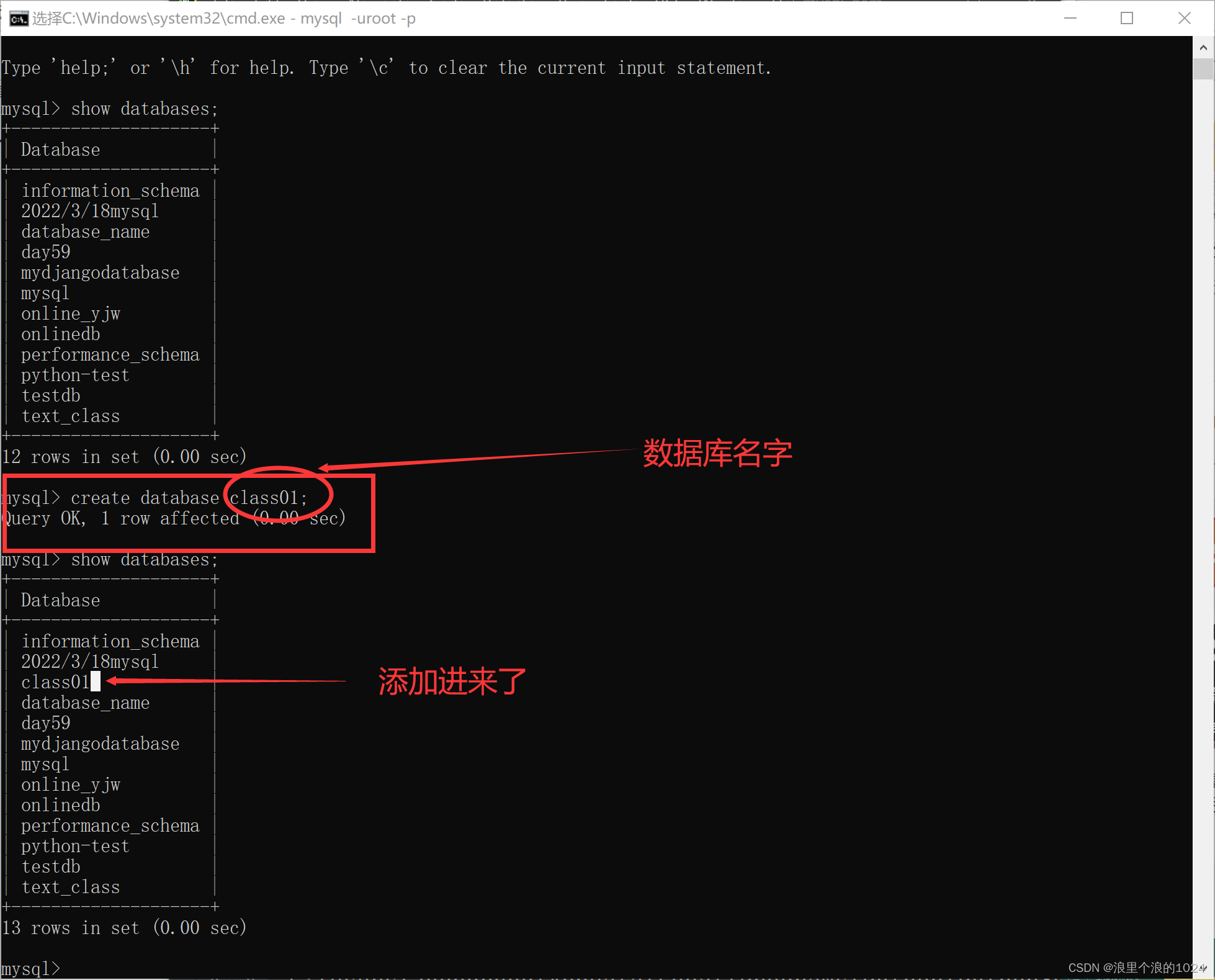Click the minimize window control
Image resolution: width=1215 pixels, height=980 pixels.
[1070, 18]
